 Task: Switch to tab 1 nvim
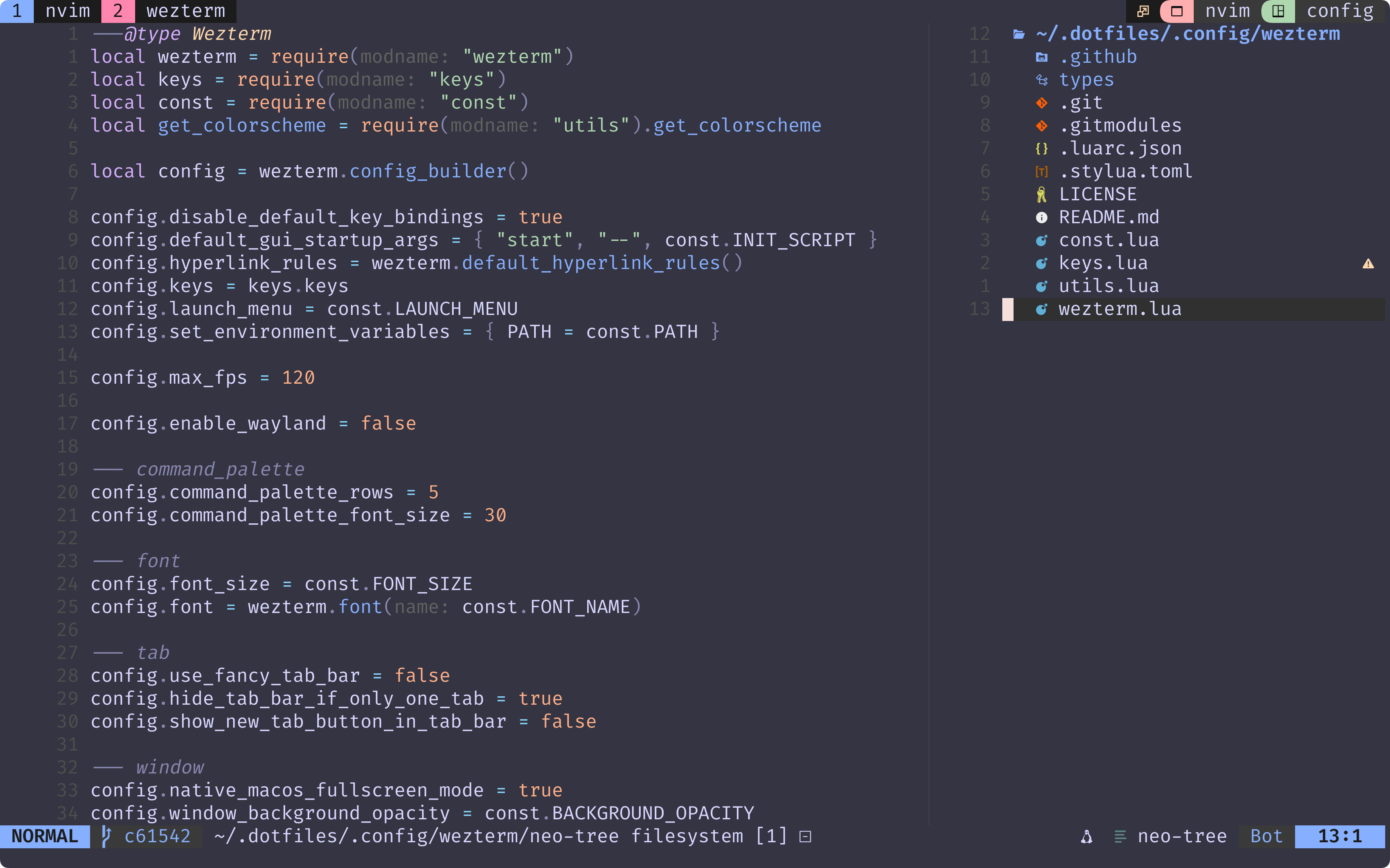click(50, 11)
